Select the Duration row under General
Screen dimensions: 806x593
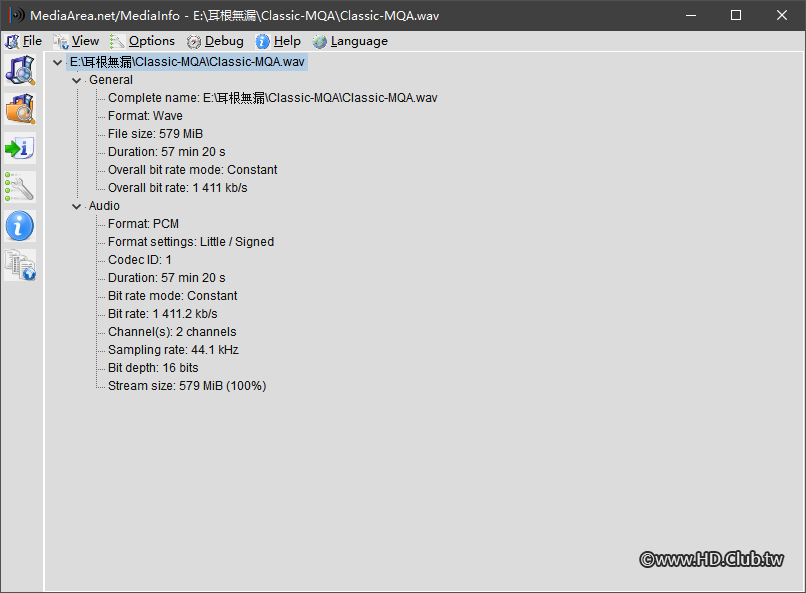(x=167, y=152)
